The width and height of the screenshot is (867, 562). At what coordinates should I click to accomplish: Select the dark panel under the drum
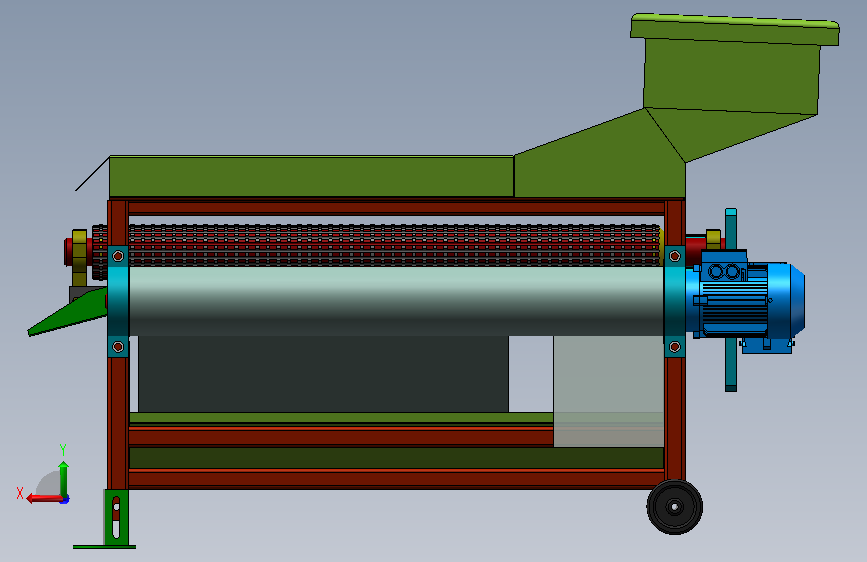[323, 374]
